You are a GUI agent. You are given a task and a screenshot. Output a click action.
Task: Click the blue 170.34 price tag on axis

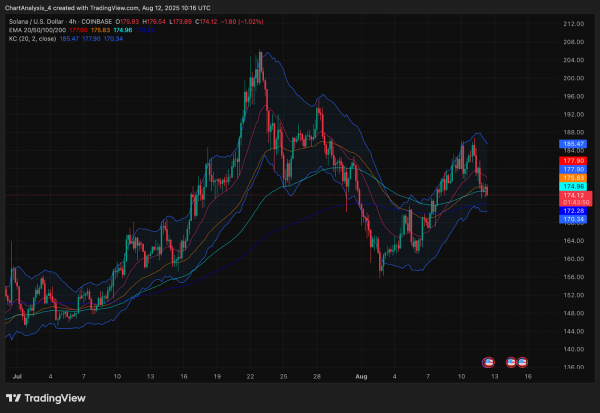click(573, 219)
